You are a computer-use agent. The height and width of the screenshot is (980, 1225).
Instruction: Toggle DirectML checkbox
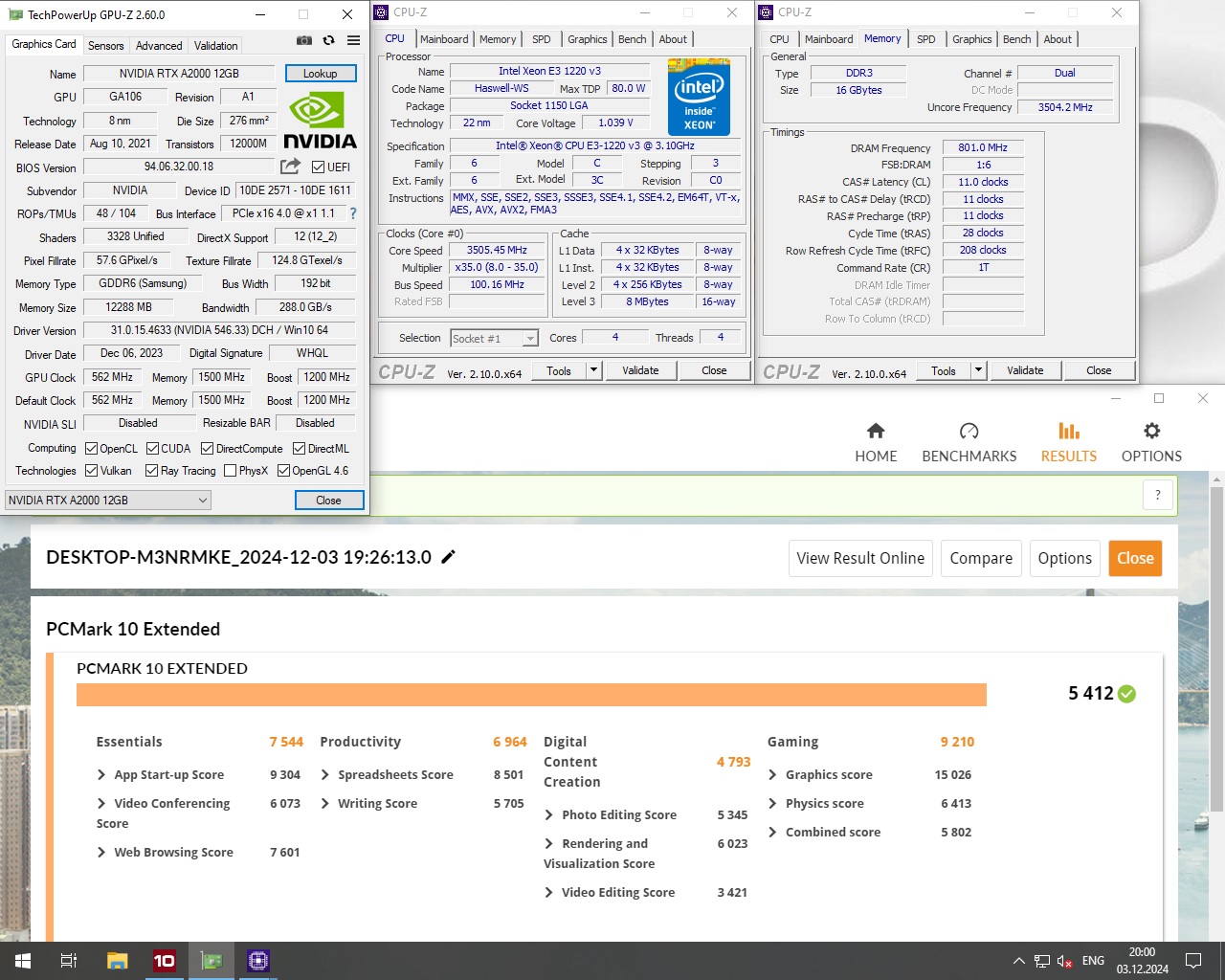pyautogui.click(x=300, y=448)
